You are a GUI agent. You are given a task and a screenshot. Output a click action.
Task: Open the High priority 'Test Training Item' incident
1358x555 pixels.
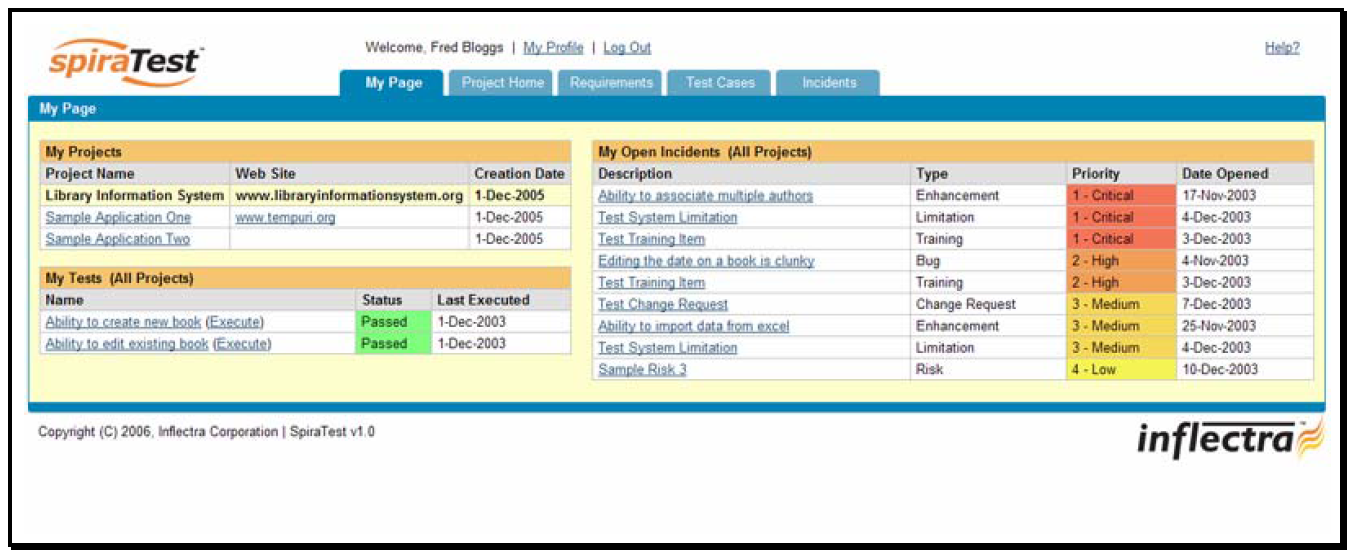coord(651,283)
